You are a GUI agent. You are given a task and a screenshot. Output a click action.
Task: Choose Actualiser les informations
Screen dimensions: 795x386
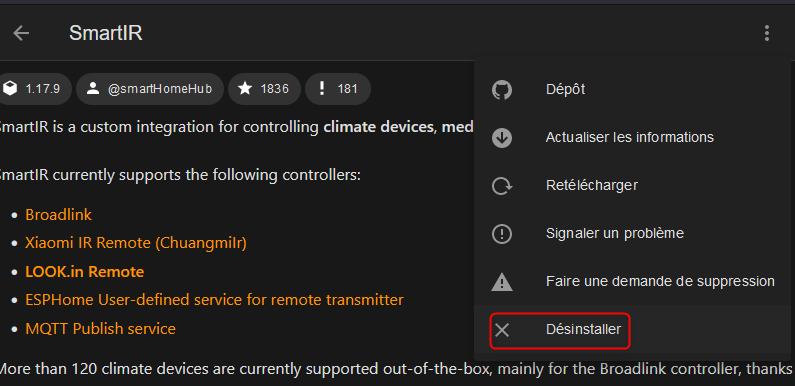[x=632, y=137]
